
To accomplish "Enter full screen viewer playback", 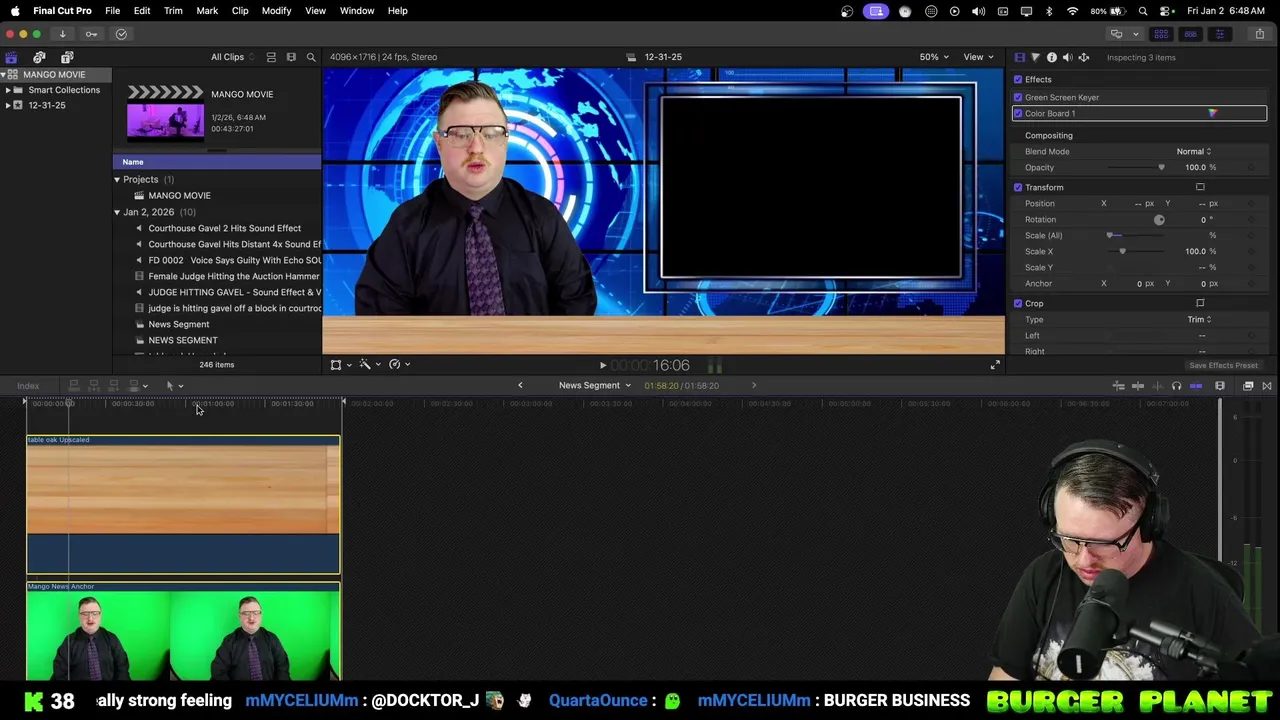I will pos(995,365).
